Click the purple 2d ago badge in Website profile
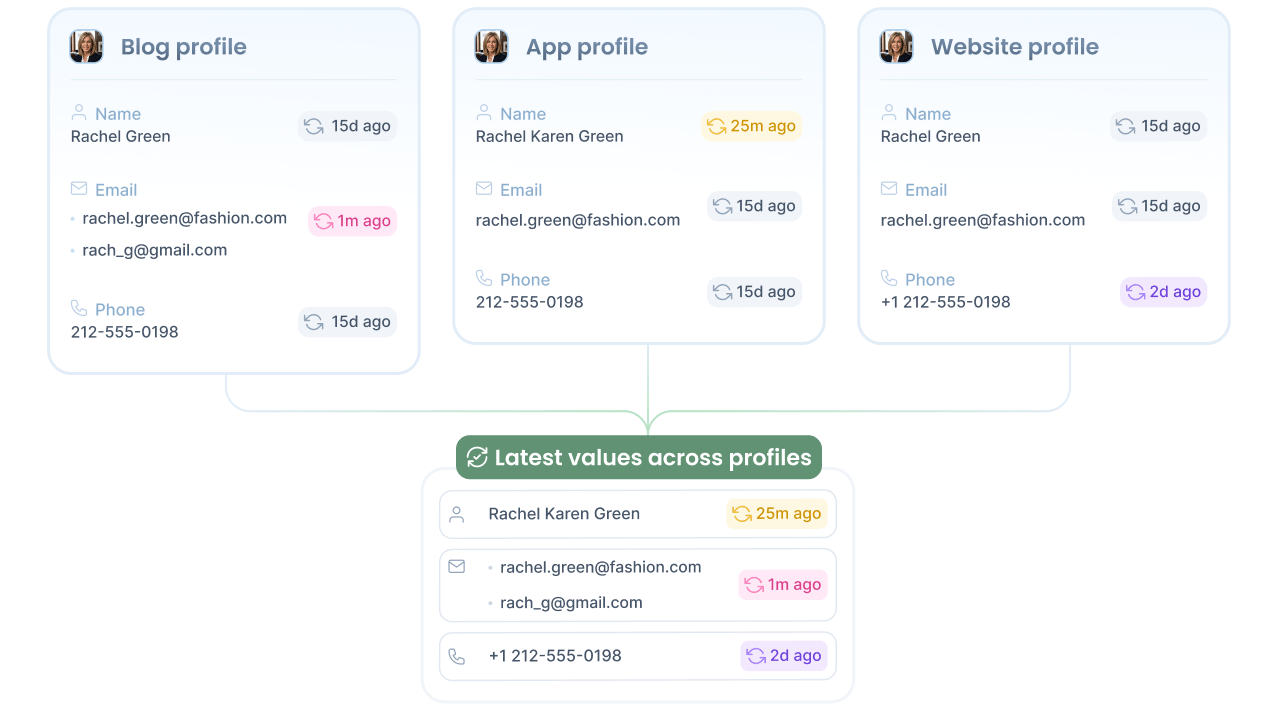 [x=1163, y=292]
